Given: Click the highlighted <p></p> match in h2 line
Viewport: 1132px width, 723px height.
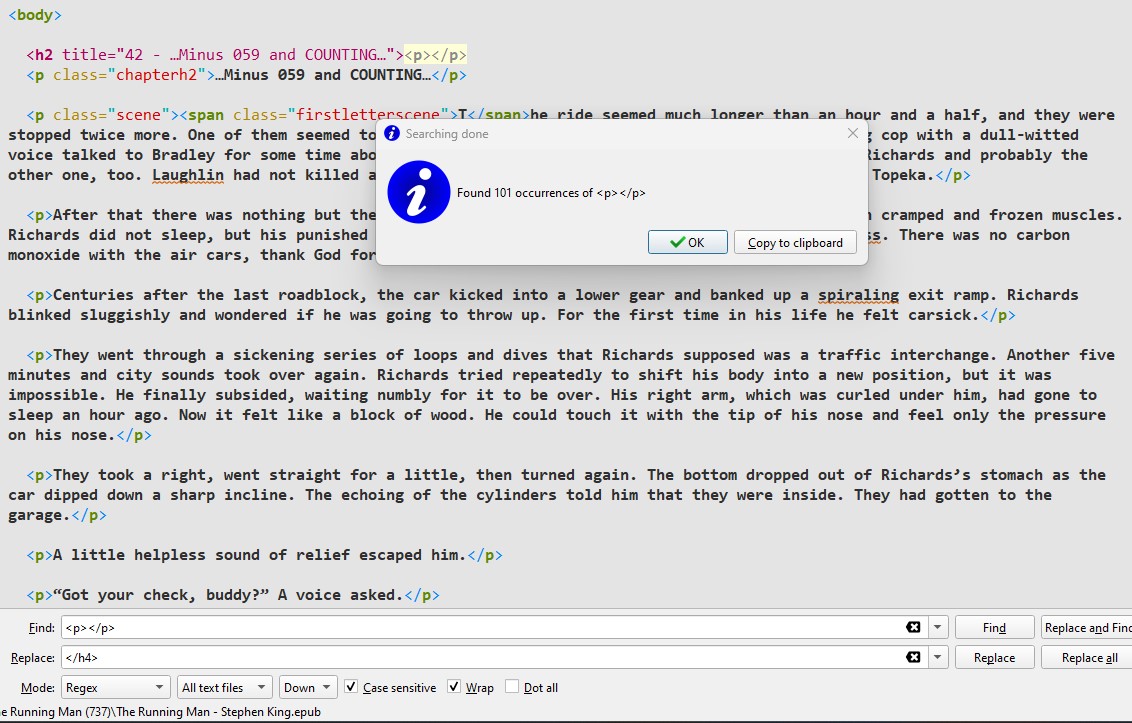Looking at the screenshot, I should (x=435, y=55).
